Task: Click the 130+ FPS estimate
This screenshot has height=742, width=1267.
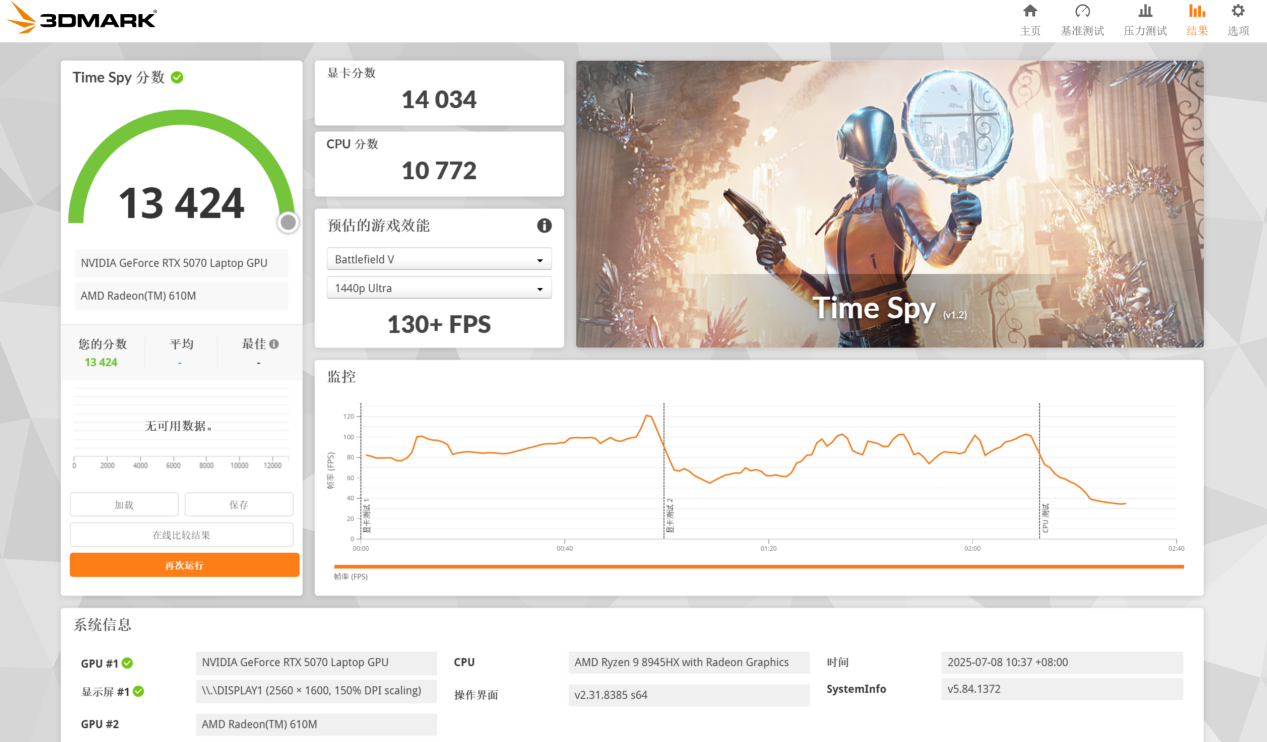Action: 439,324
